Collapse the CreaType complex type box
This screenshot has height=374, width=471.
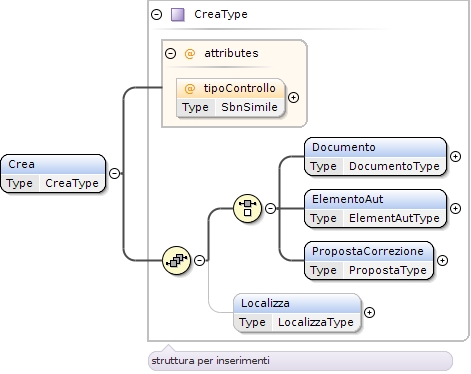[x=156, y=14]
